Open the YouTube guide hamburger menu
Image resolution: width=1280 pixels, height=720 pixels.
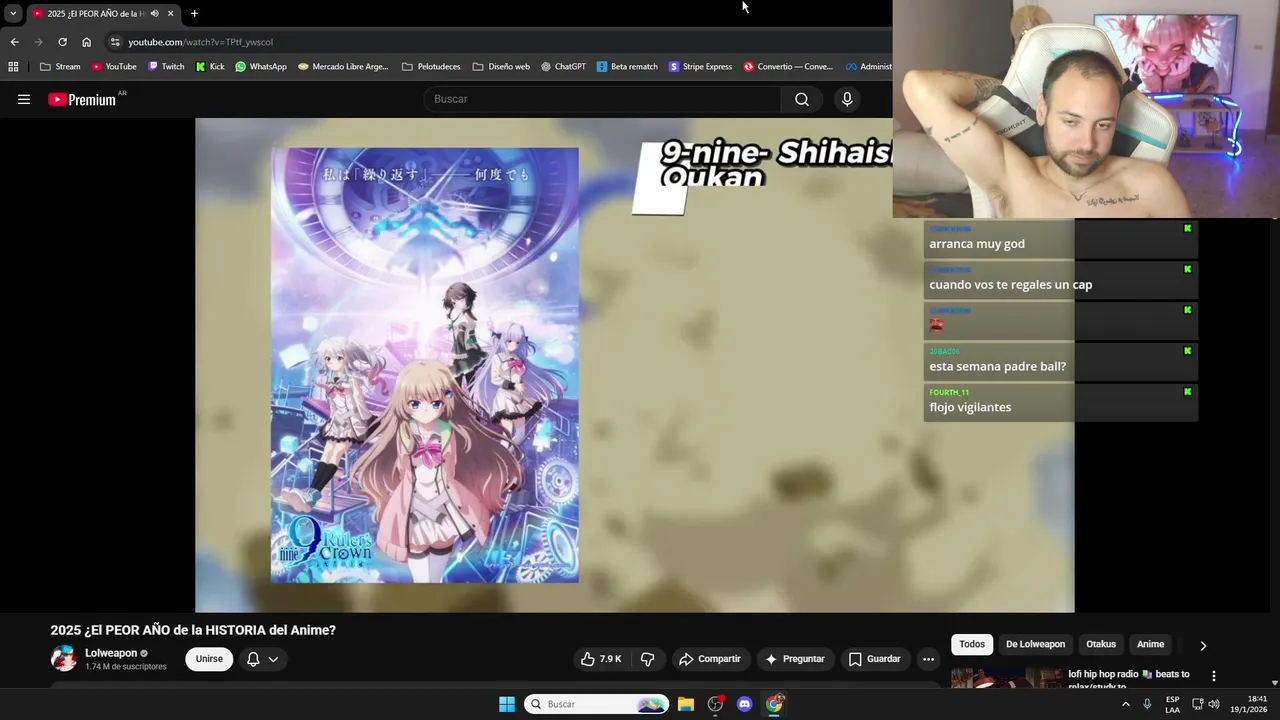(x=24, y=99)
